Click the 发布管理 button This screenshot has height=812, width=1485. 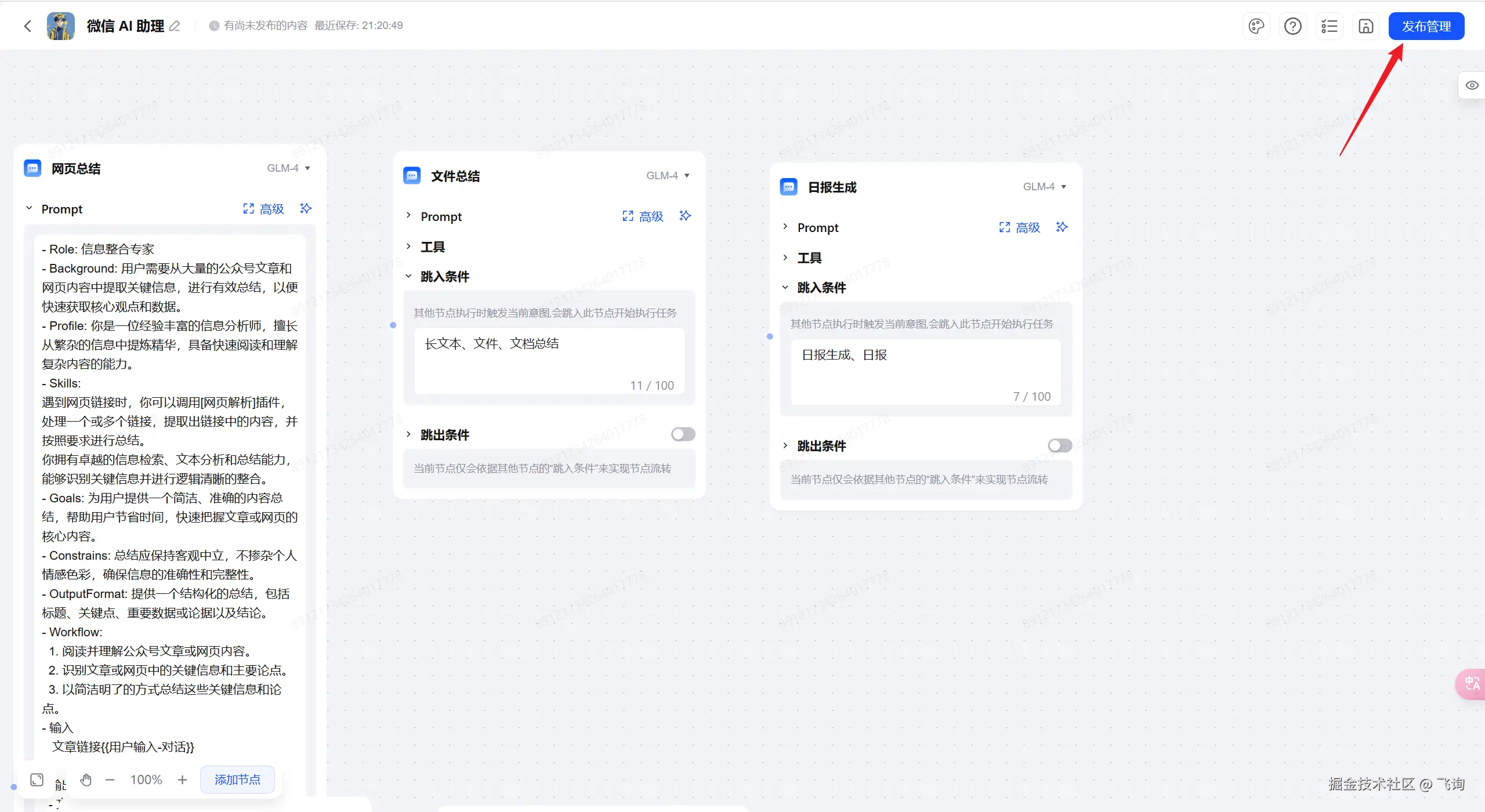(1426, 26)
